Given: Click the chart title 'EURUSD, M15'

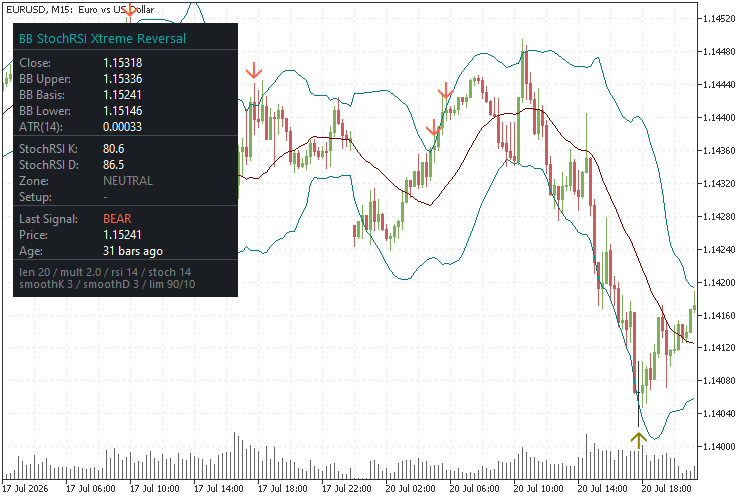Looking at the screenshot, I should tap(39, 9).
